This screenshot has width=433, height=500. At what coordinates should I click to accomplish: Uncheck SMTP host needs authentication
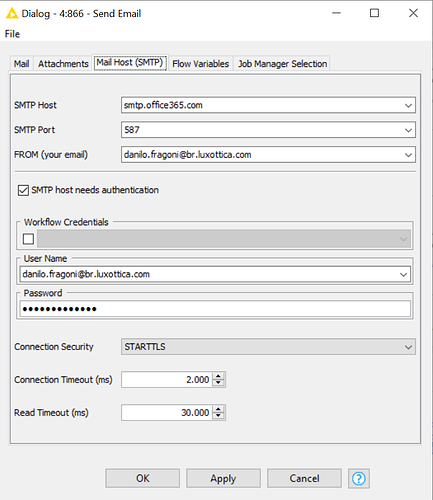(23, 190)
